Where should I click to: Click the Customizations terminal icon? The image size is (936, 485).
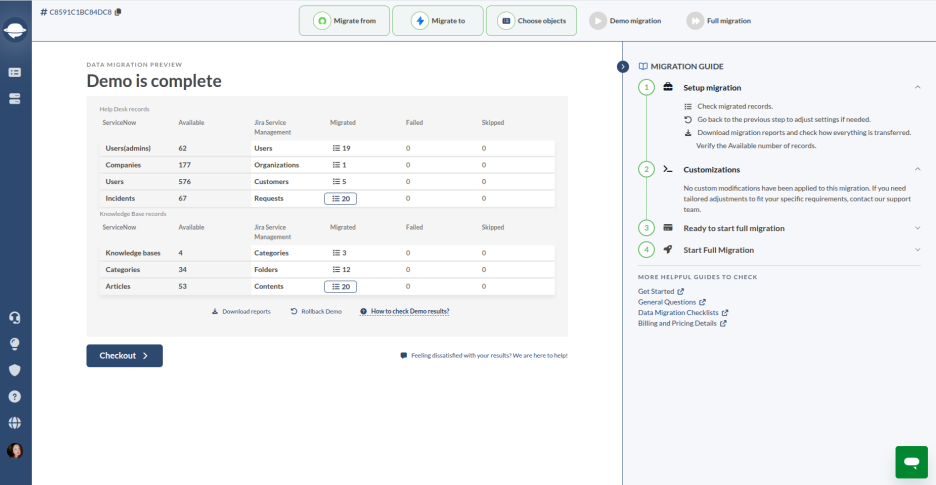(x=668, y=169)
